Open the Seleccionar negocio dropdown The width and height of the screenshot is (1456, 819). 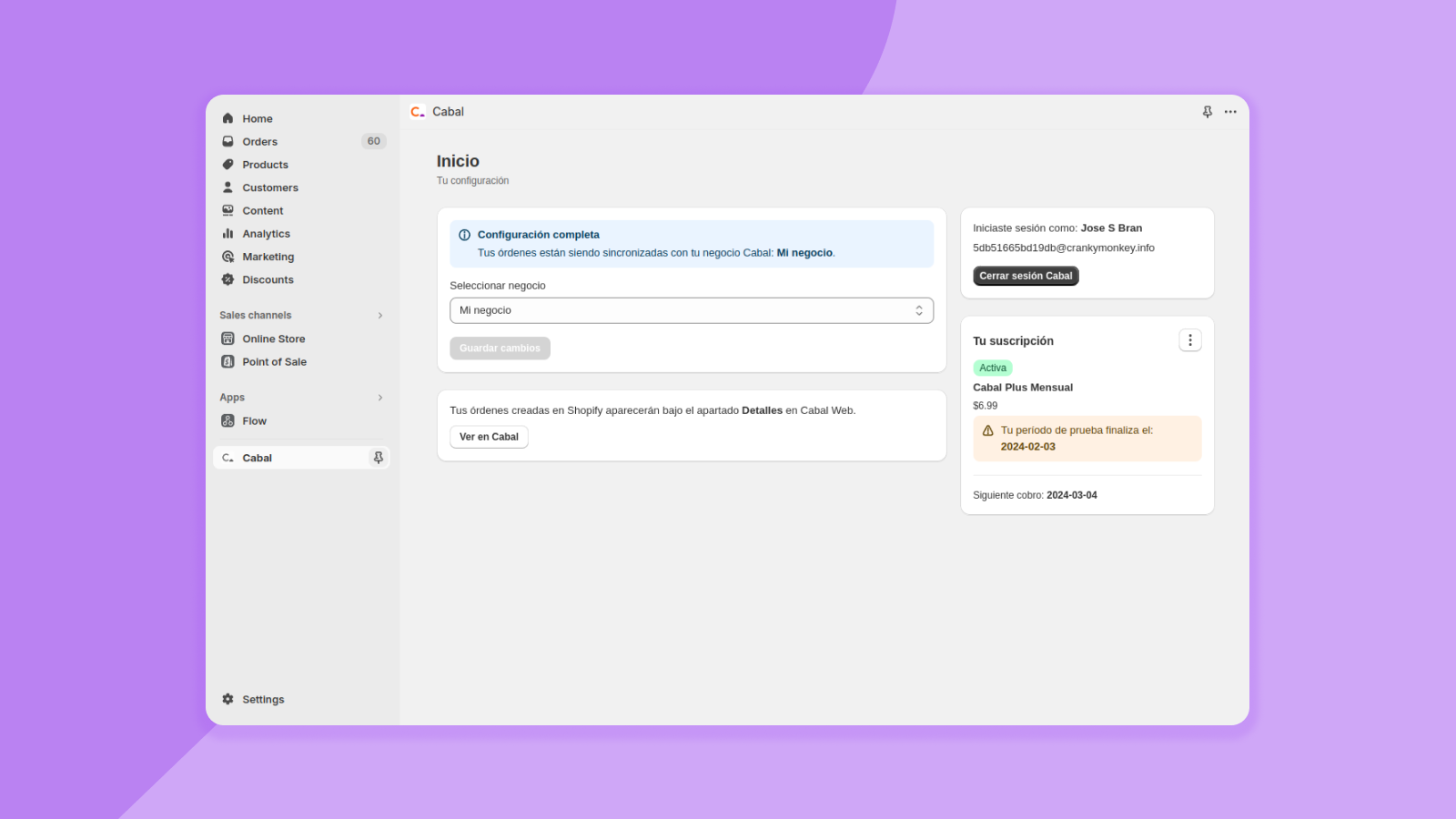pos(692,310)
